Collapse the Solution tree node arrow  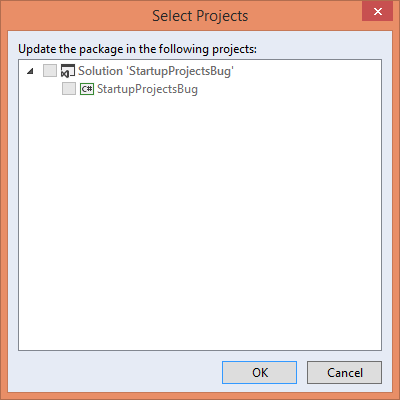click(x=30, y=71)
